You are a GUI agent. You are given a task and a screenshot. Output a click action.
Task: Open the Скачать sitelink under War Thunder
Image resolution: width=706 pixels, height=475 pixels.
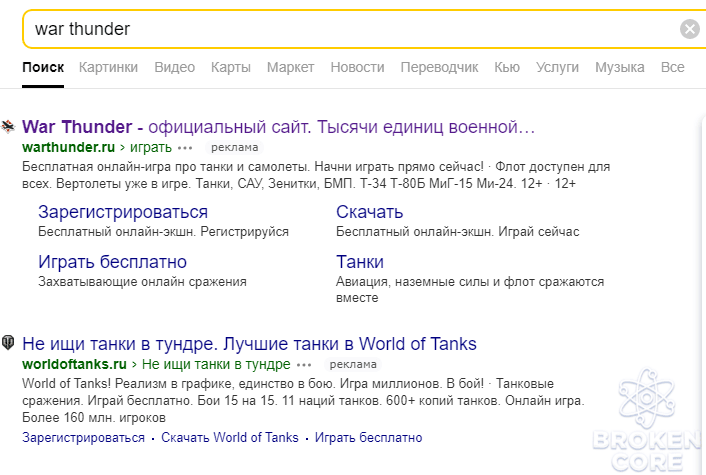(370, 212)
